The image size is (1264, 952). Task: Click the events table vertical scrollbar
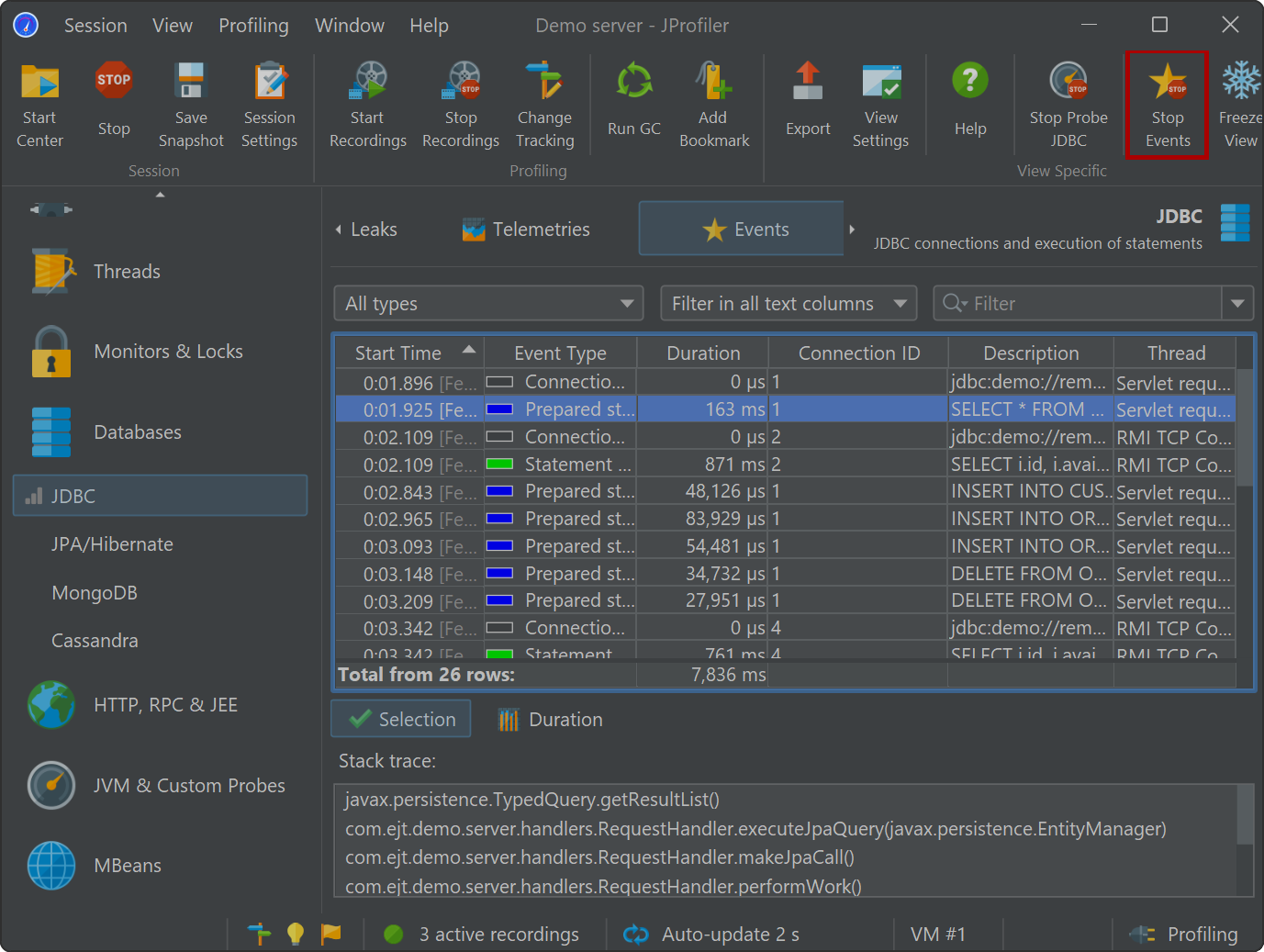tap(1244, 428)
